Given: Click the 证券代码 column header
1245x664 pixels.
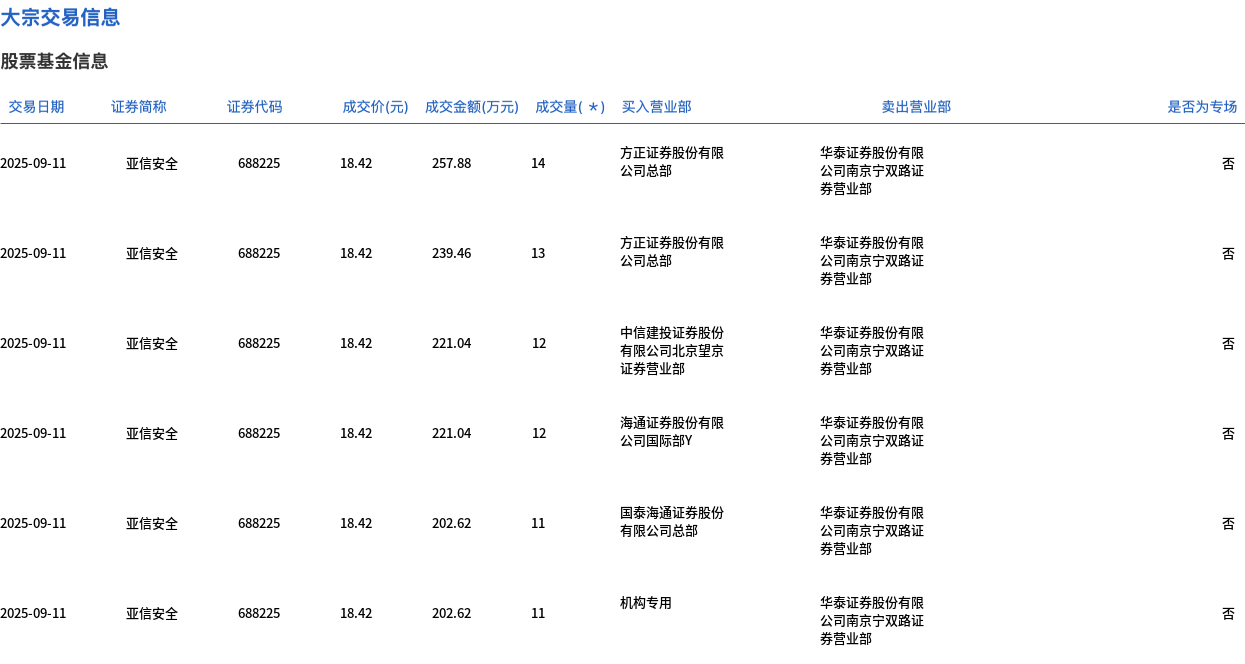Looking at the screenshot, I should coord(255,107).
